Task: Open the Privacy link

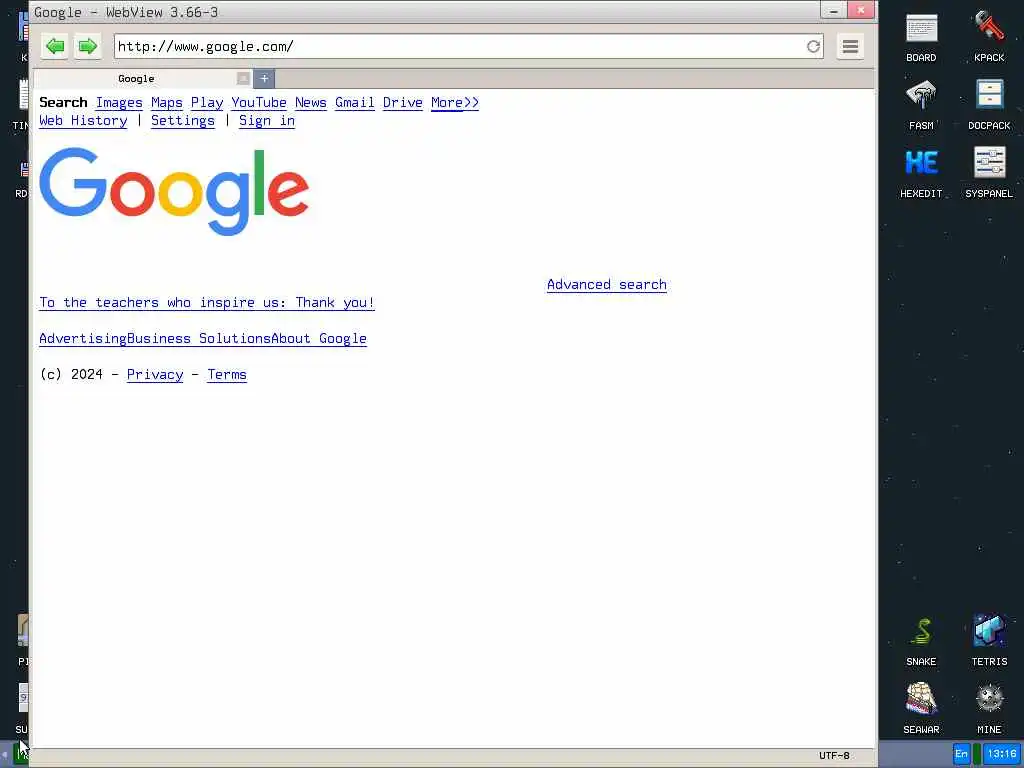Action: (155, 375)
